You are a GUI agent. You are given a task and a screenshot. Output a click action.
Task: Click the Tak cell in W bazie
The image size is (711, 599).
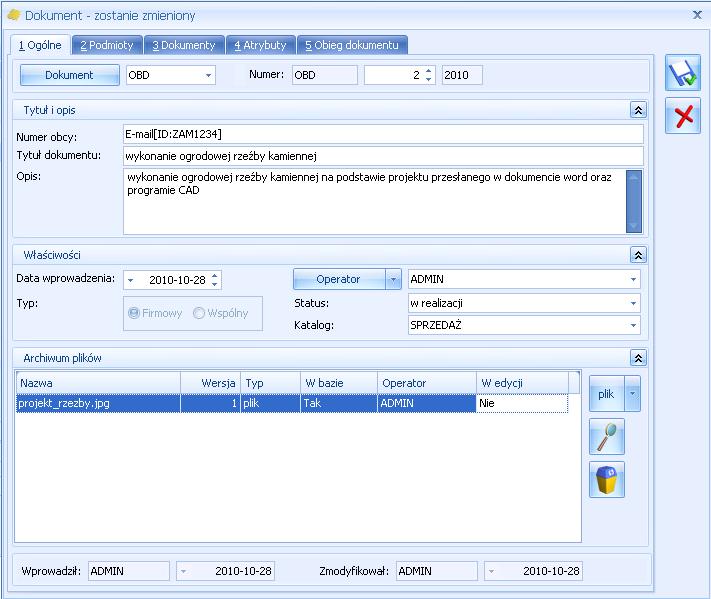tap(339, 403)
